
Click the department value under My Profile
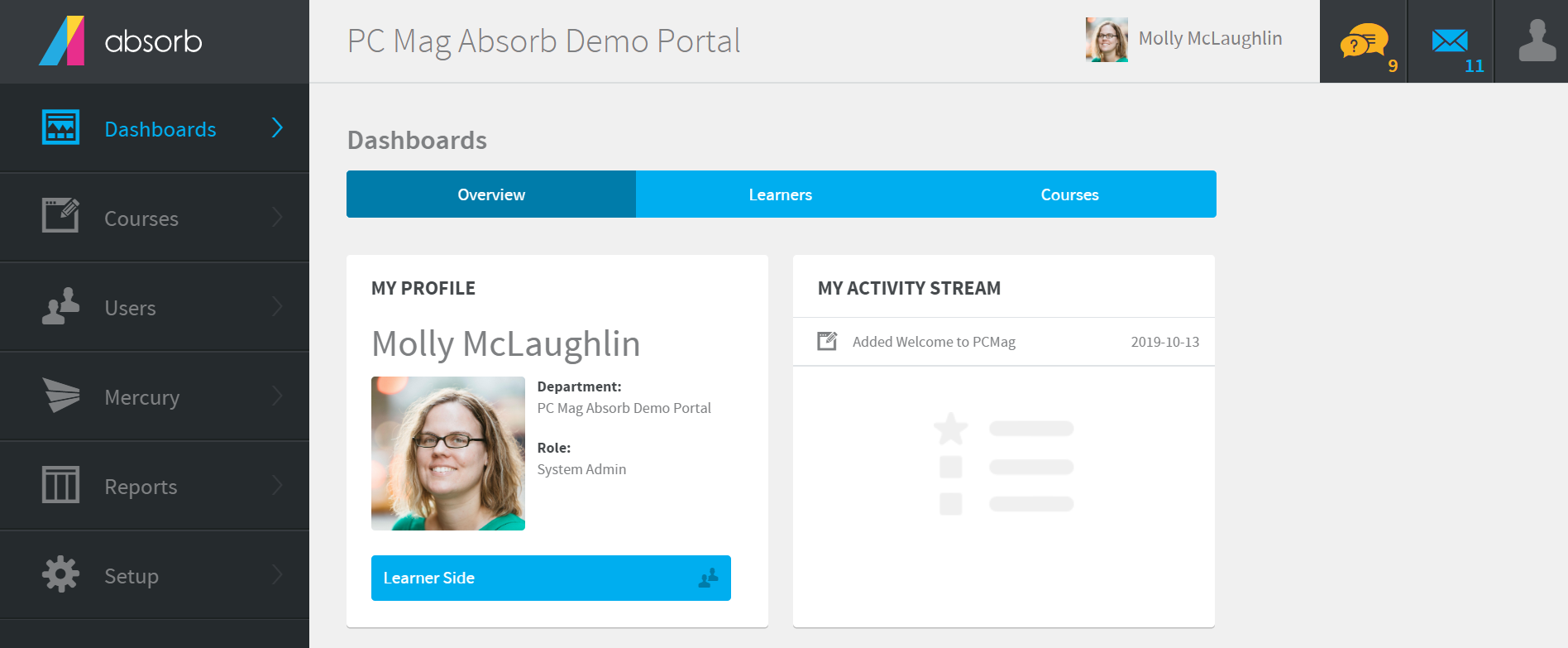point(624,408)
